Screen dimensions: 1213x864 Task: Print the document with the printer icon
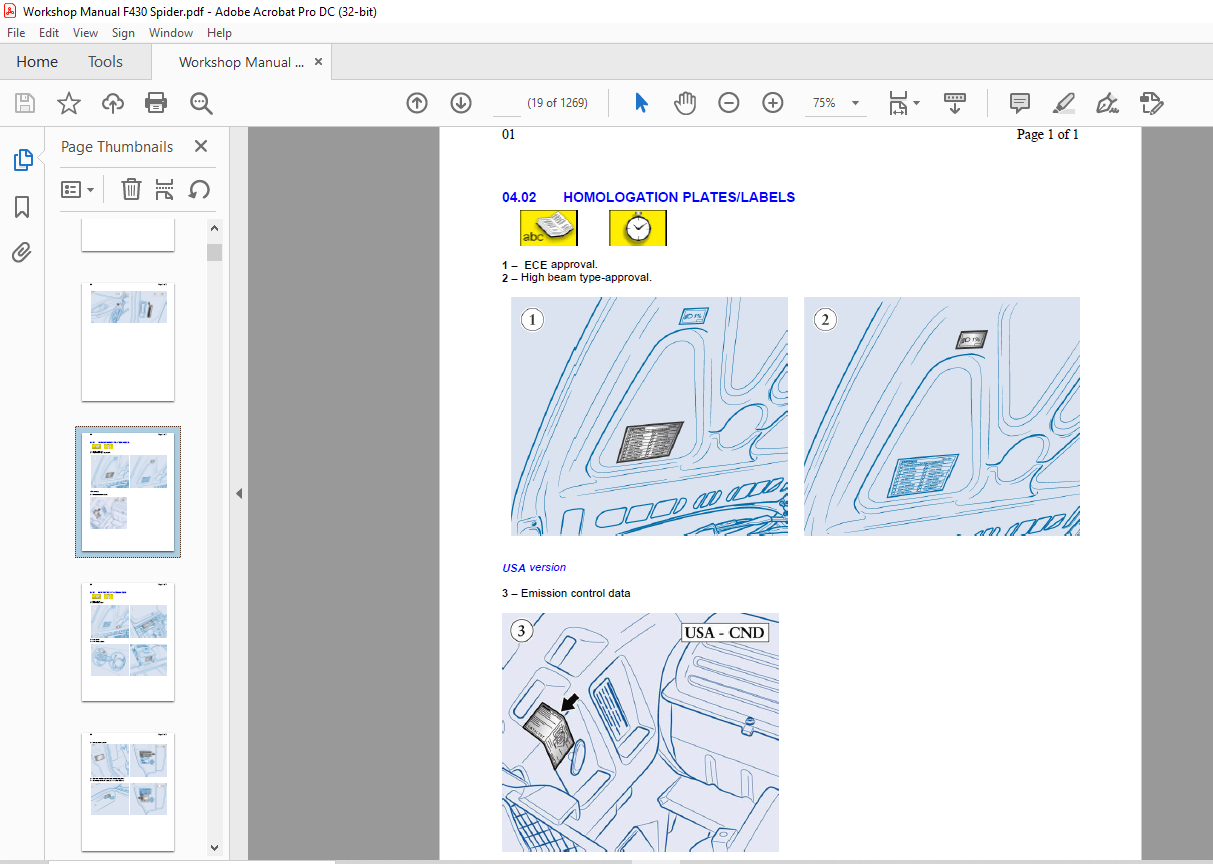[156, 103]
